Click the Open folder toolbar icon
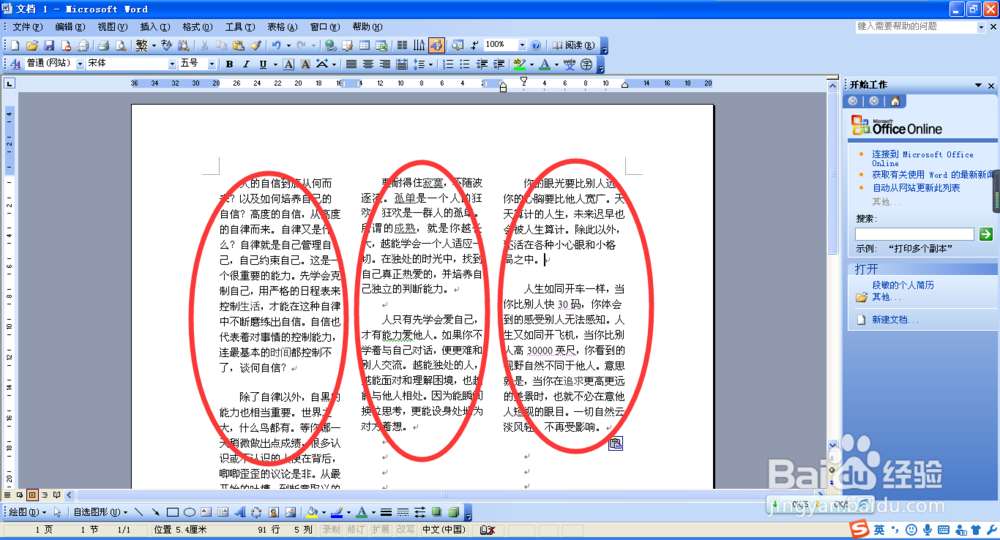The height and width of the screenshot is (540, 1000). pos(32,45)
